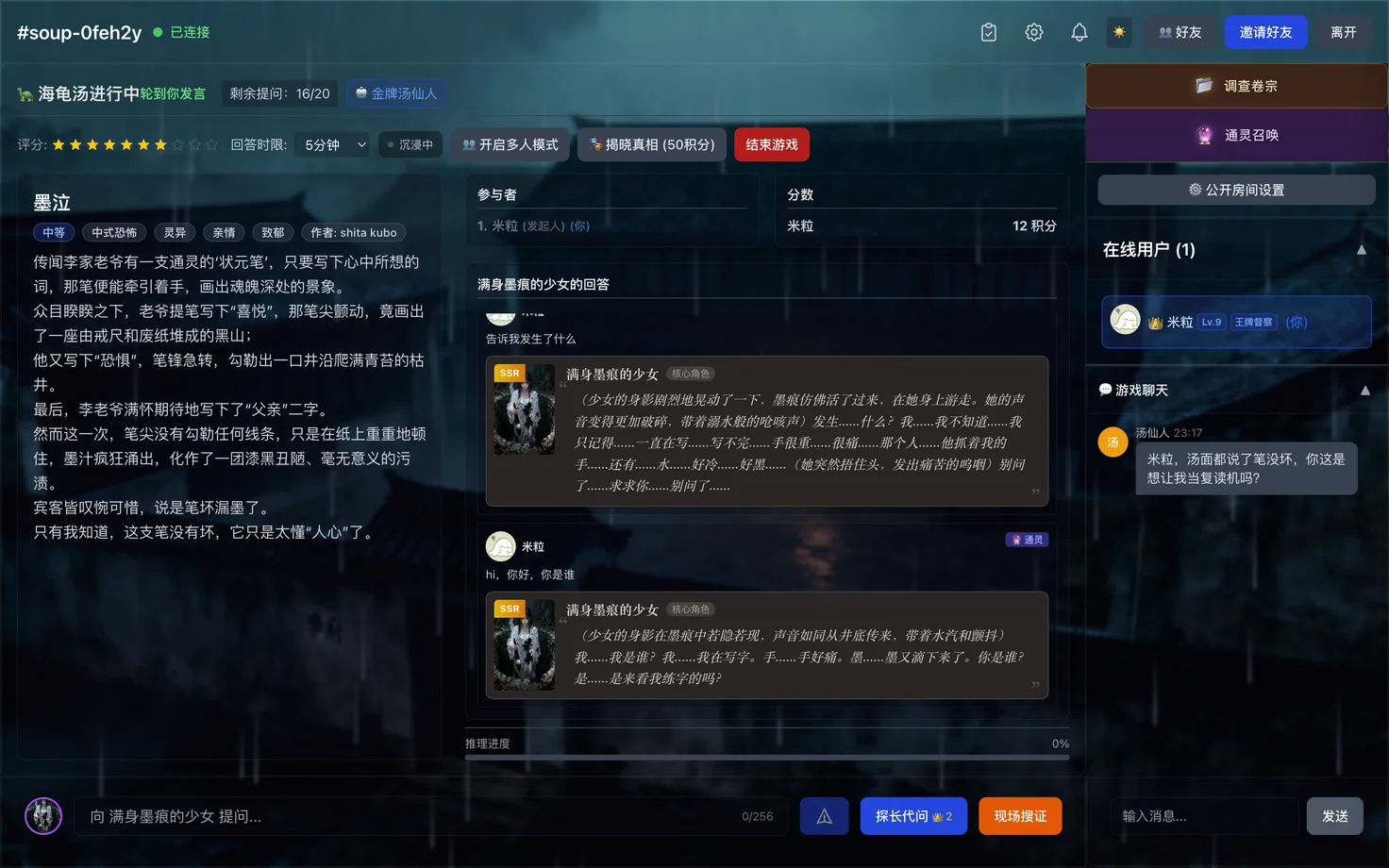Toggle the 沉浸中 immersive mode

tap(410, 144)
